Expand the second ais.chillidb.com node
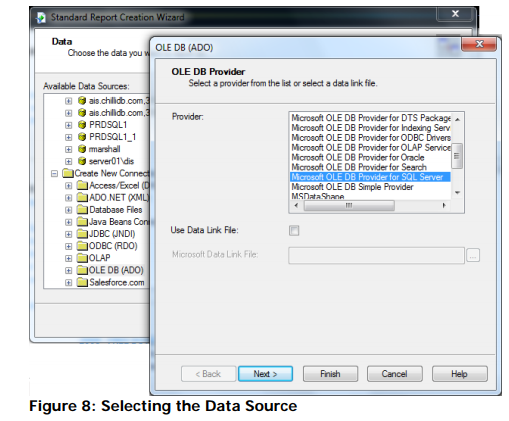 [68, 113]
